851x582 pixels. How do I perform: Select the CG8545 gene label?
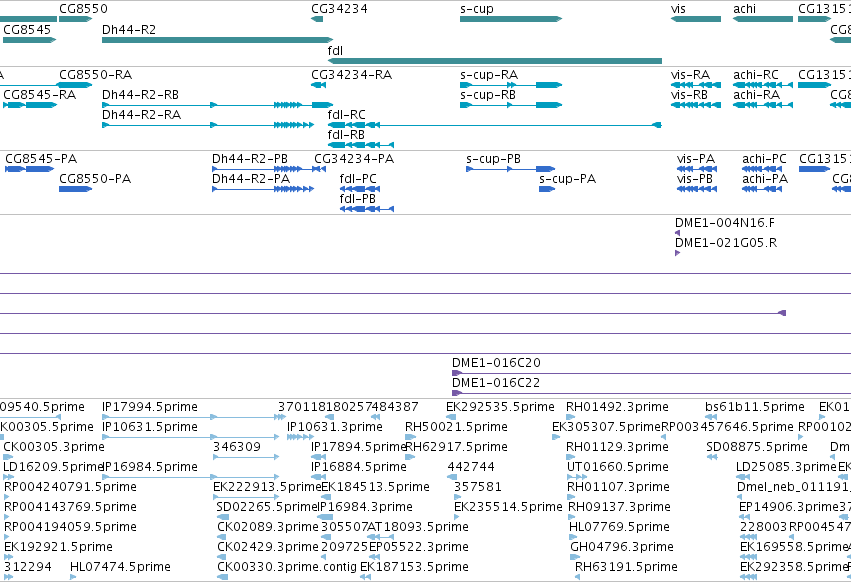point(27,29)
